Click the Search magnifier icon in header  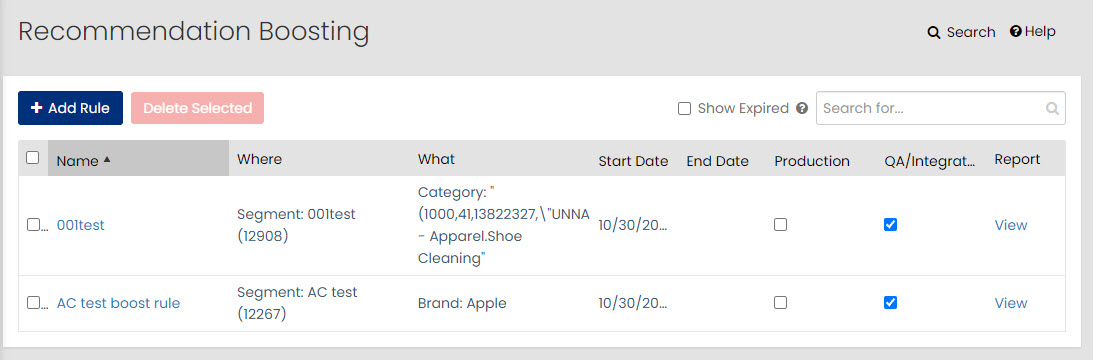coord(934,32)
